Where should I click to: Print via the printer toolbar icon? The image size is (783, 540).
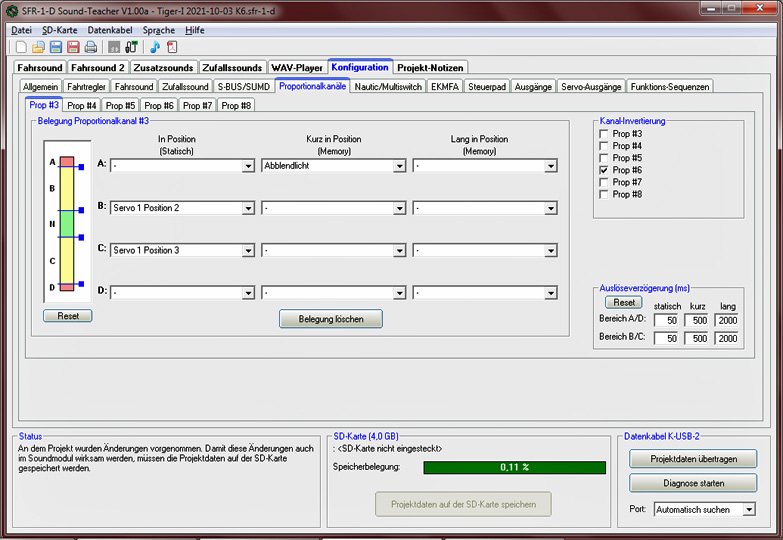pos(90,47)
